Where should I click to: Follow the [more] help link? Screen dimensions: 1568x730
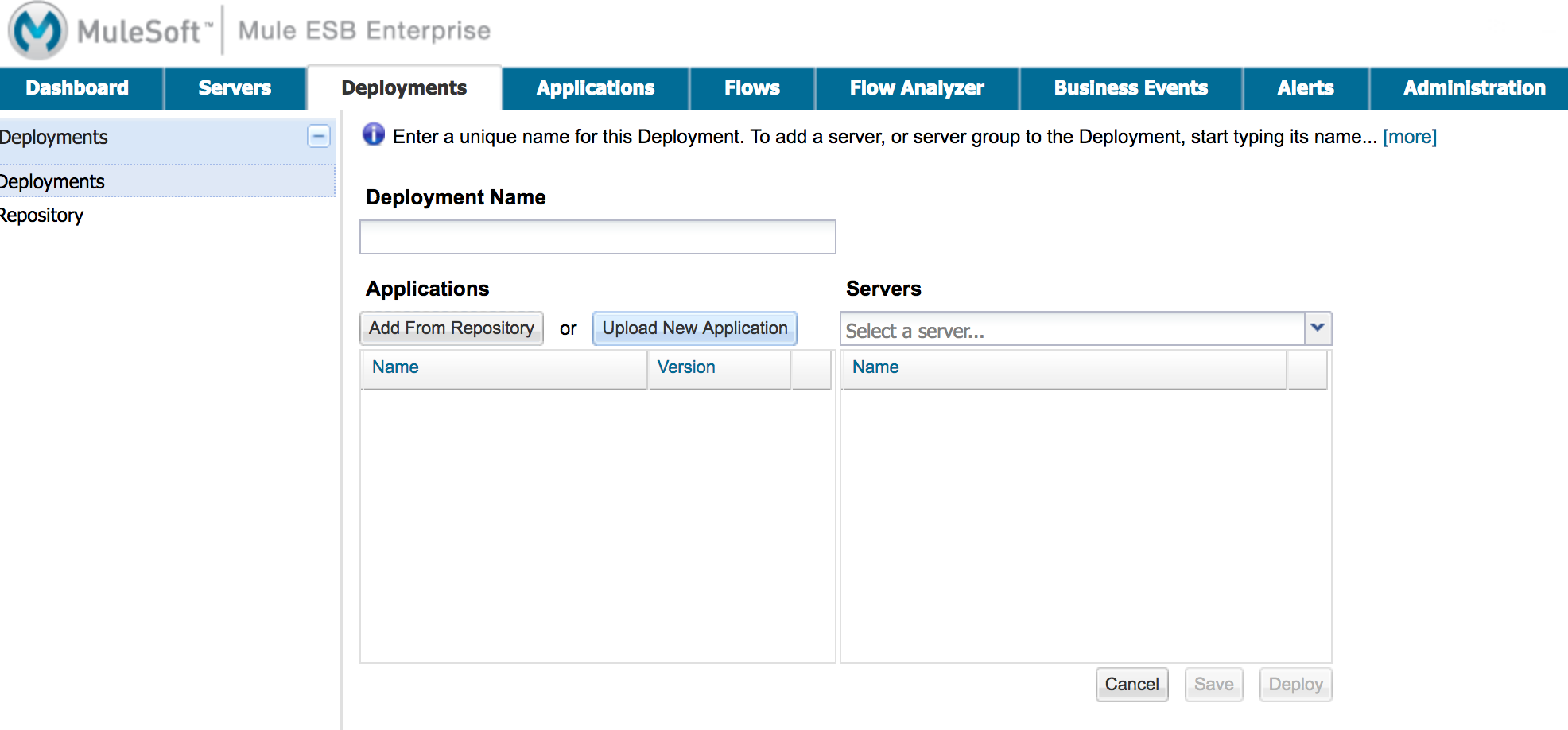(x=1410, y=137)
